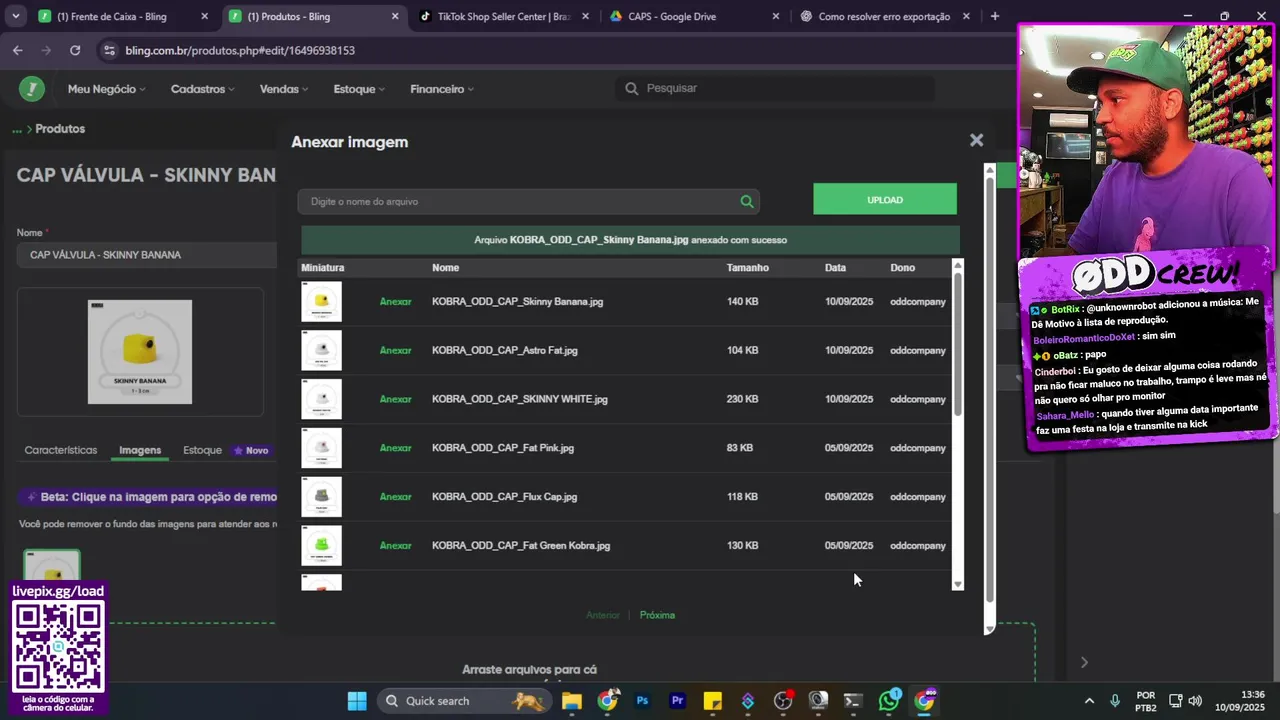Focus the file name search field
Image resolution: width=1280 pixels, height=720 pixels.
point(528,202)
